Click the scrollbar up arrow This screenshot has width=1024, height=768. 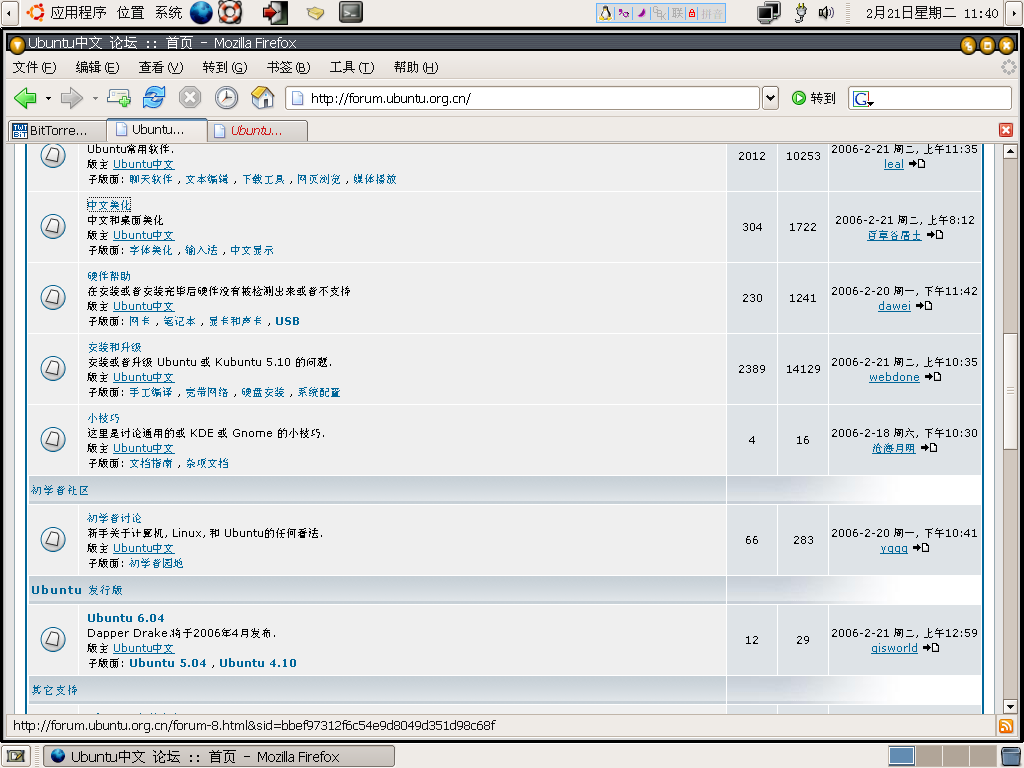(1010, 152)
